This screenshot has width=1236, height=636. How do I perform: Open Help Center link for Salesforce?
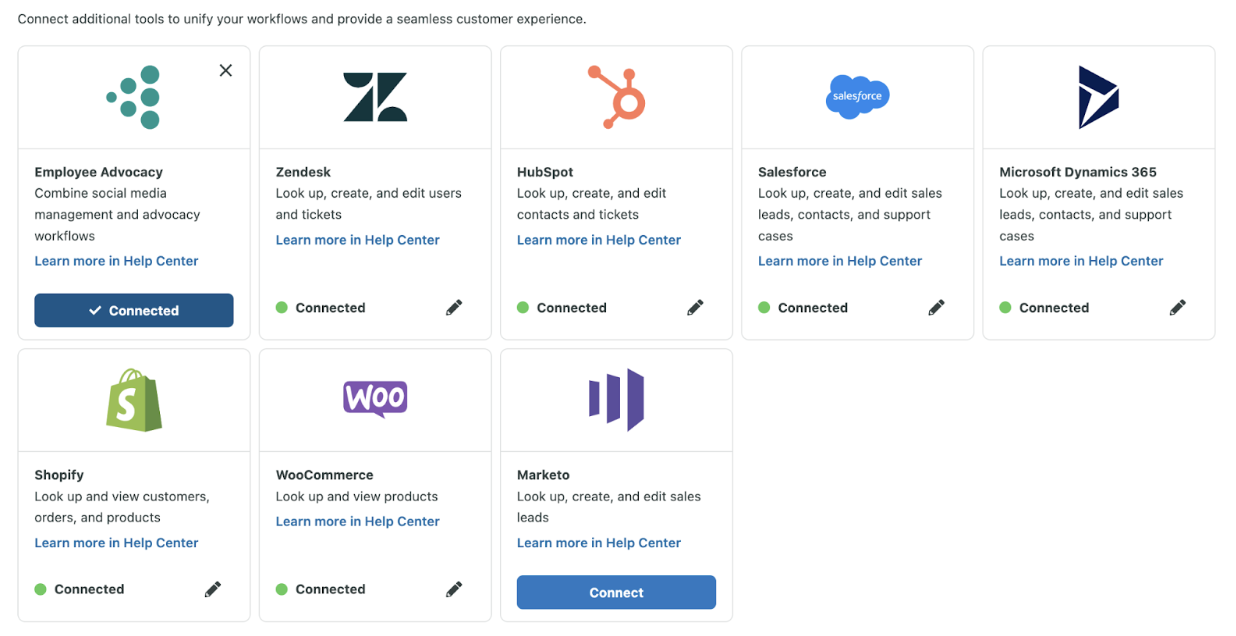tap(840, 261)
